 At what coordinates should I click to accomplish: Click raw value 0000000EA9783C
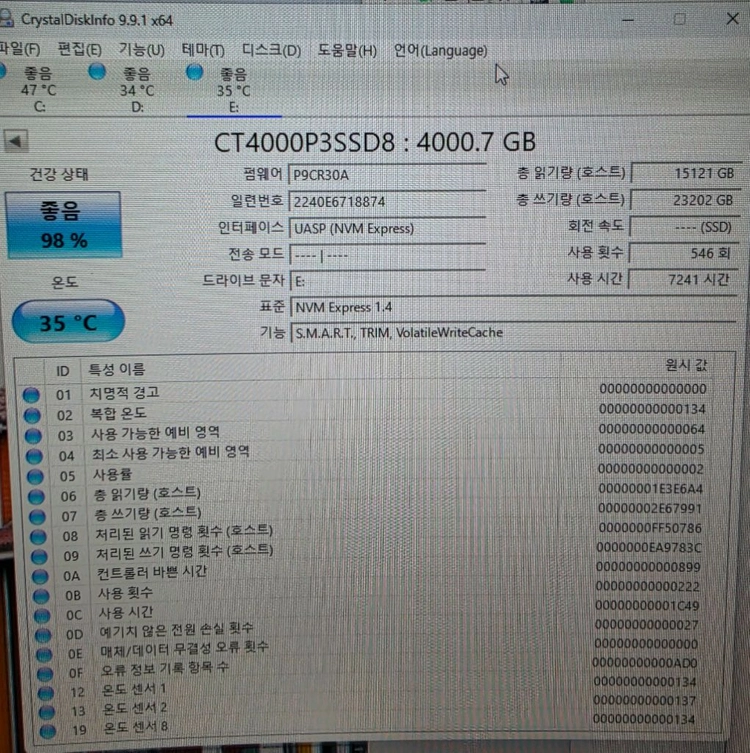[x=649, y=548]
